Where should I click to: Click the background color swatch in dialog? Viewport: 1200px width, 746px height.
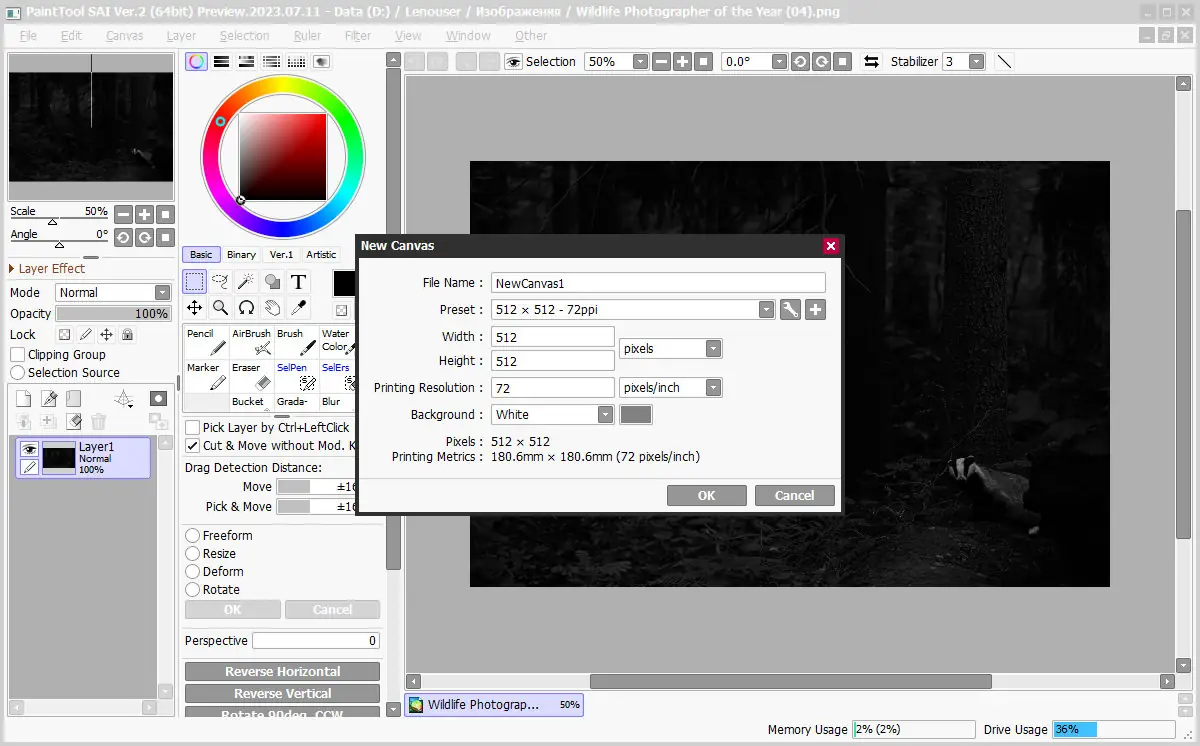(636, 414)
